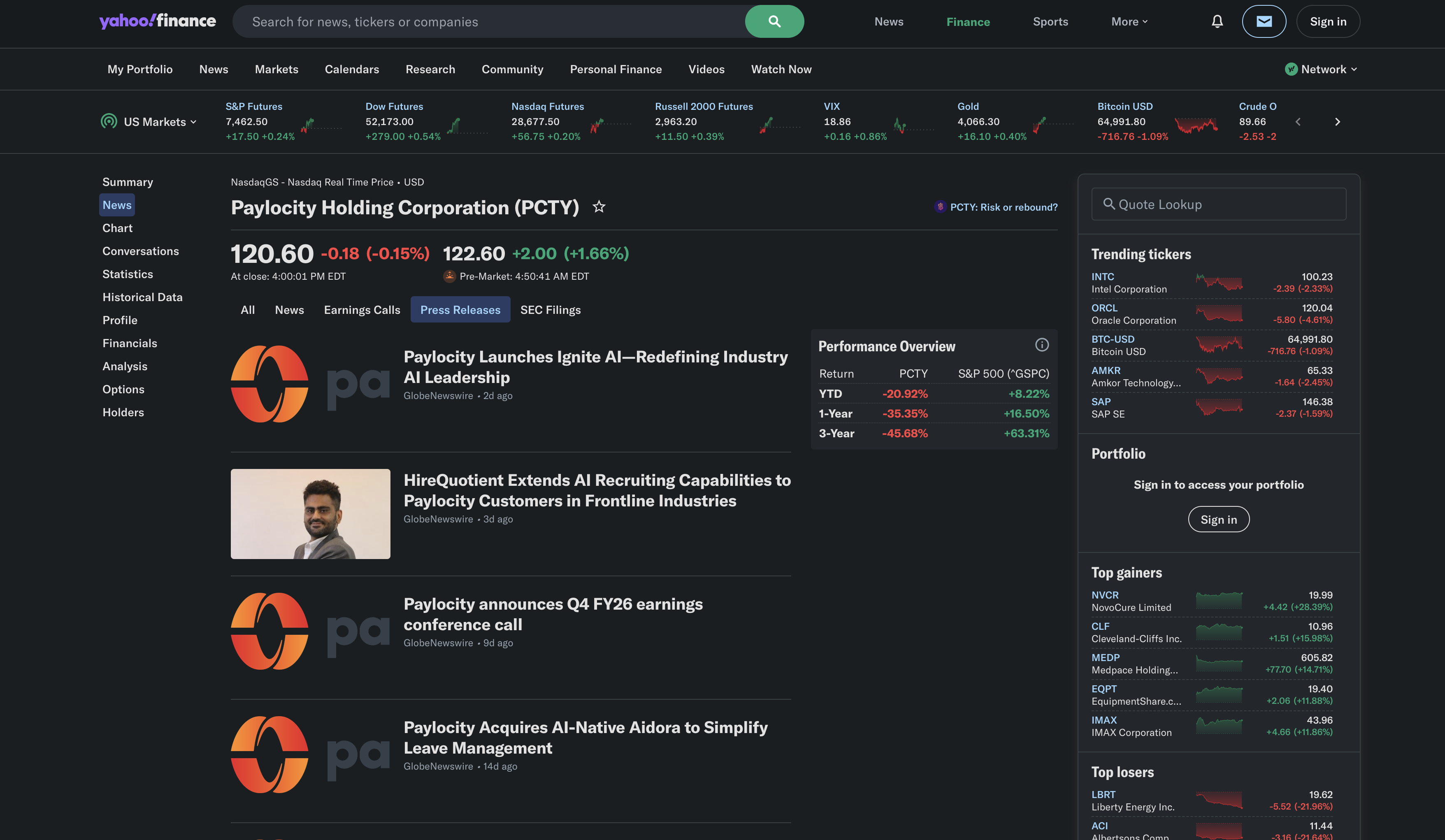1445x840 pixels.
Task: Select the News filter tab beside All
Action: coord(290,310)
